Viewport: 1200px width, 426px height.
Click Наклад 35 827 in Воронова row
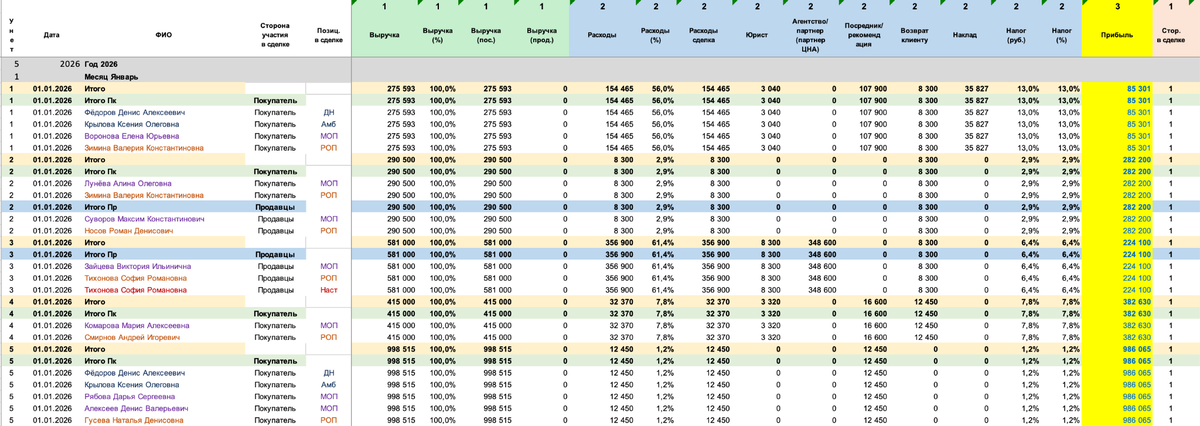(975, 135)
